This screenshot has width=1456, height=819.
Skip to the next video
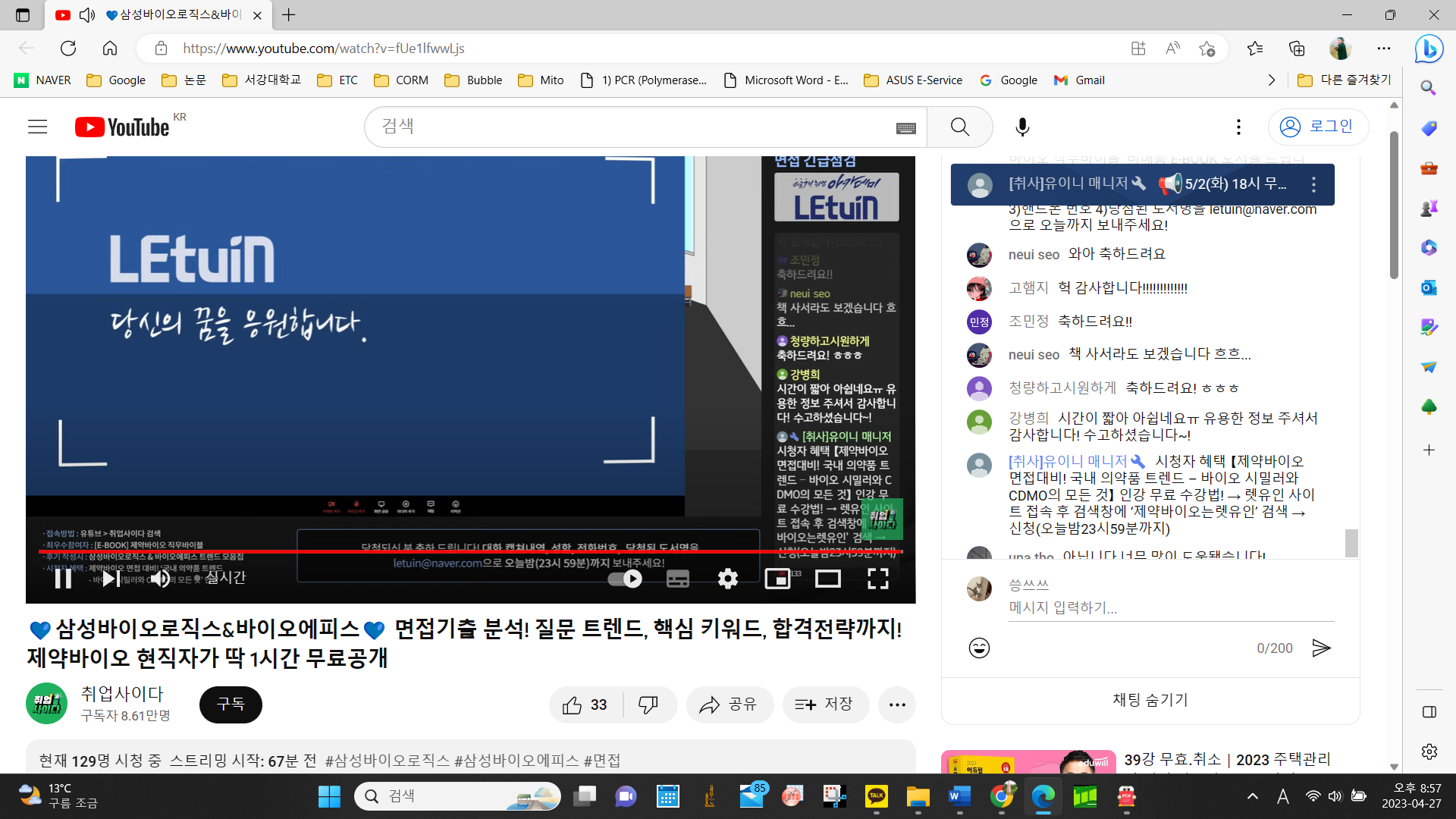point(111,579)
